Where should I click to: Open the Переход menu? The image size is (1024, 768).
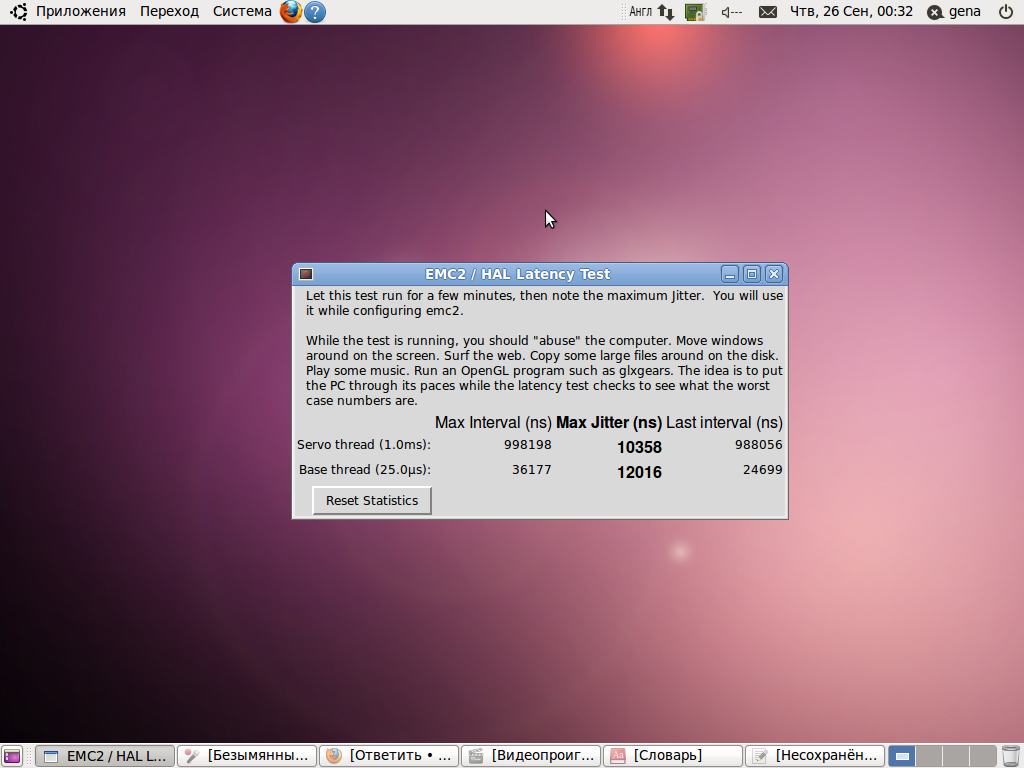pos(169,11)
